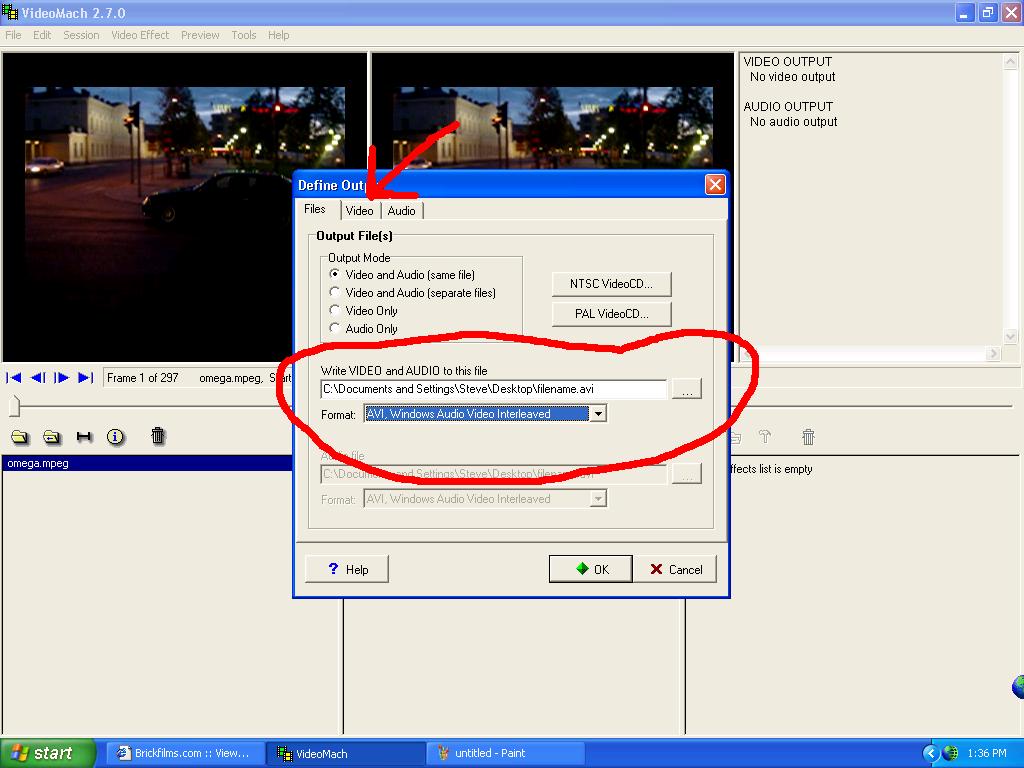Click the NTSC VideoCD button
Screen dimensions: 1024x768
(611, 284)
